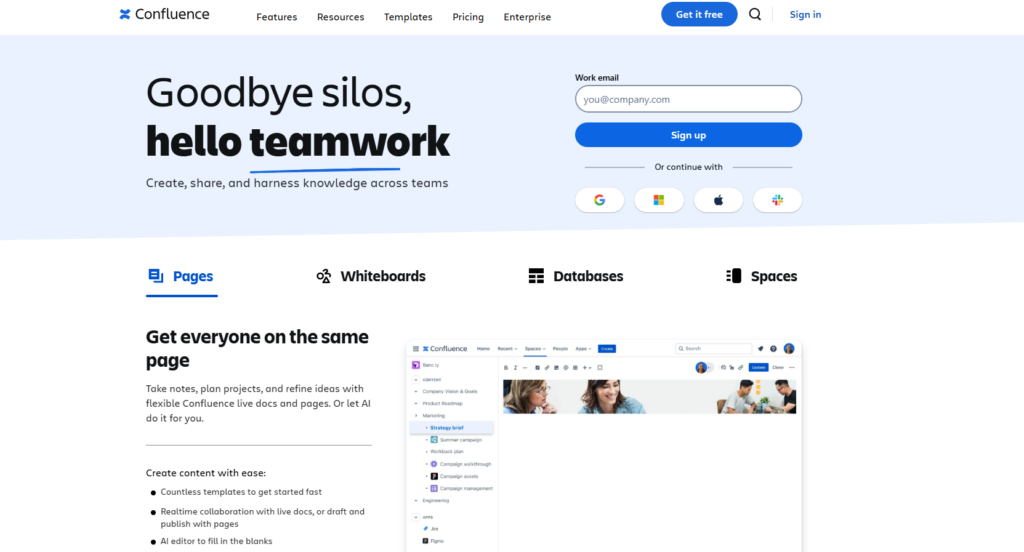Focus the Work email input field
The image size is (1024, 552).
pos(688,99)
